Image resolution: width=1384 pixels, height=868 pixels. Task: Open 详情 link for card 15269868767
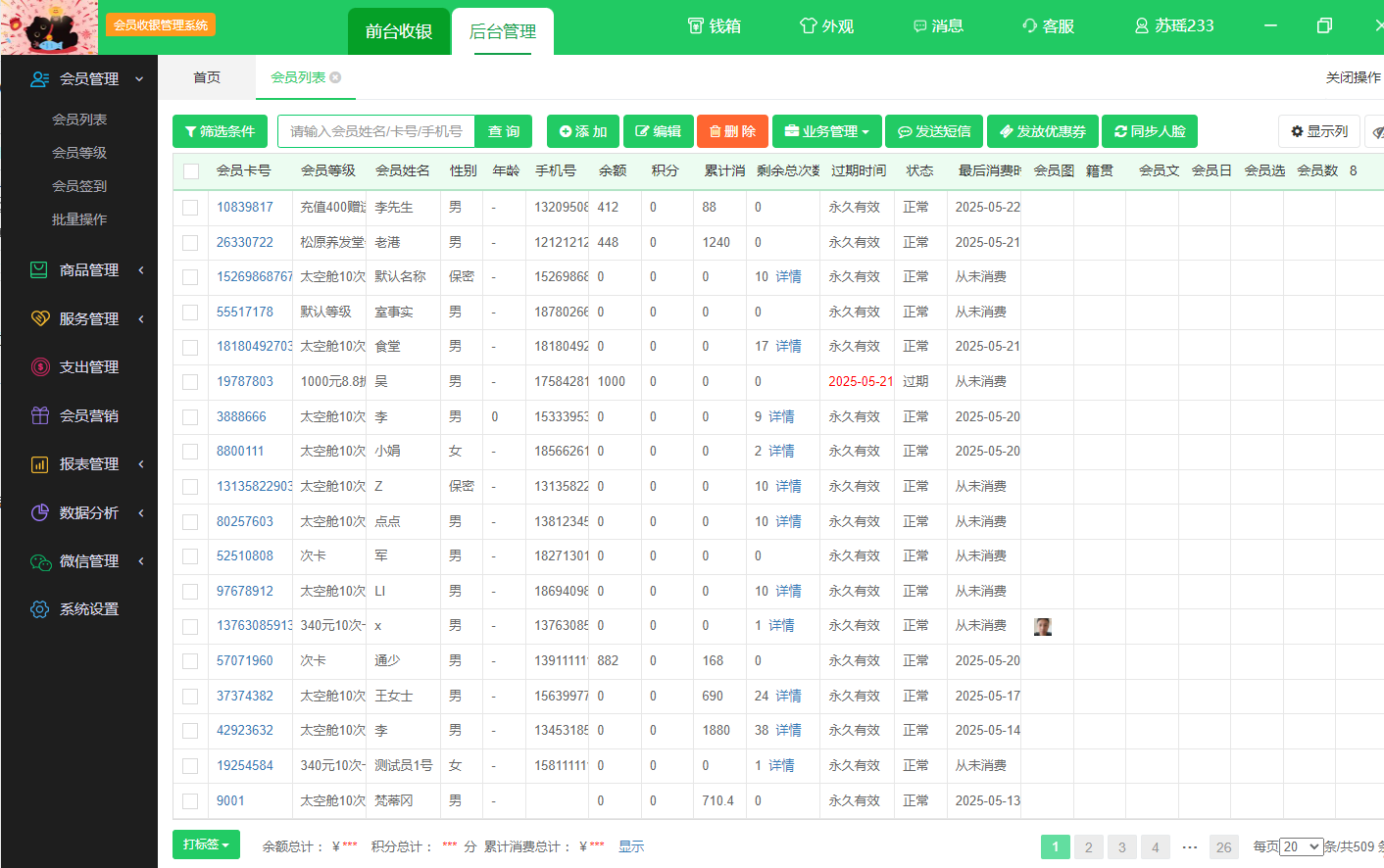788,277
